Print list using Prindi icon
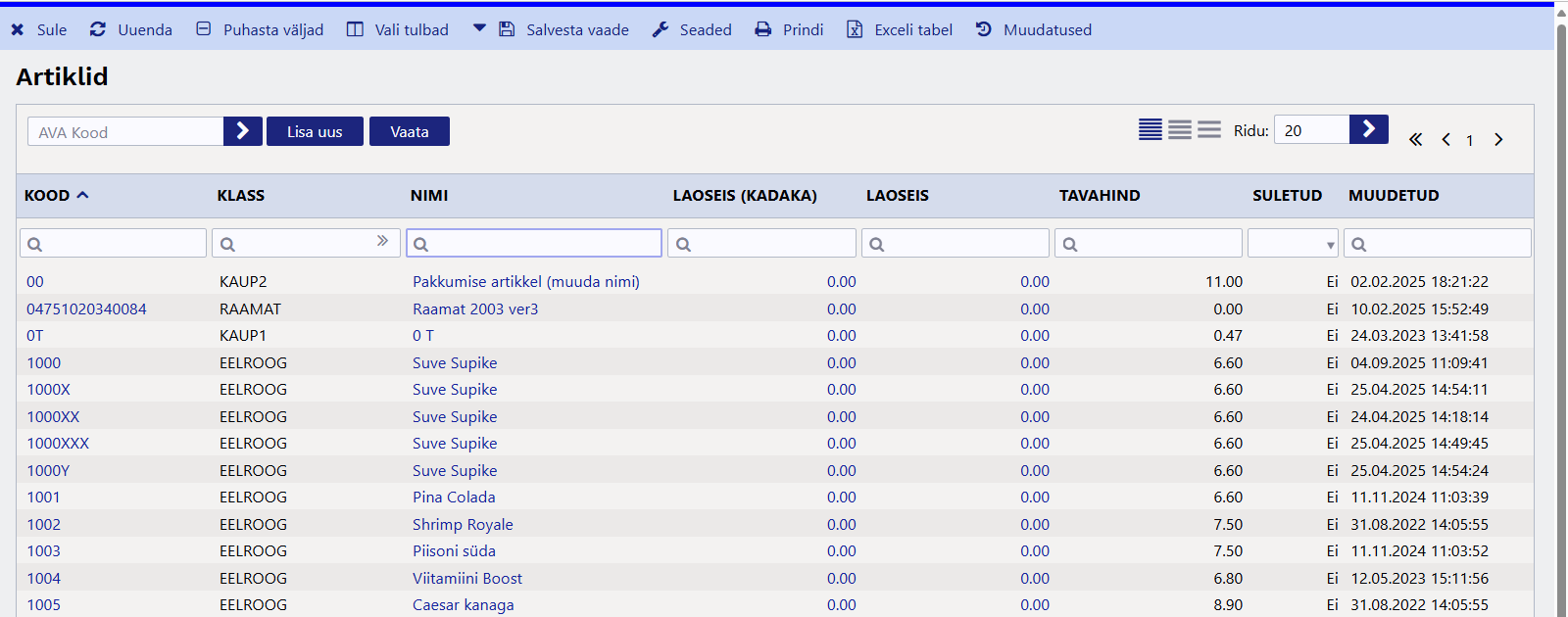 pos(762,30)
